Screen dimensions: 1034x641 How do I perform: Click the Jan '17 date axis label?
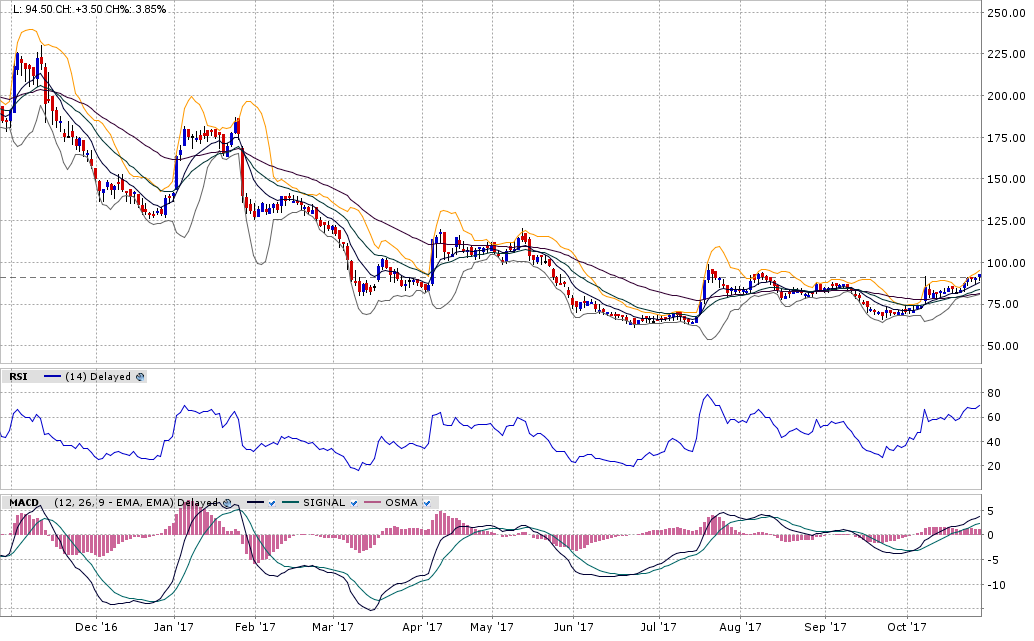pyautogui.click(x=174, y=627)
